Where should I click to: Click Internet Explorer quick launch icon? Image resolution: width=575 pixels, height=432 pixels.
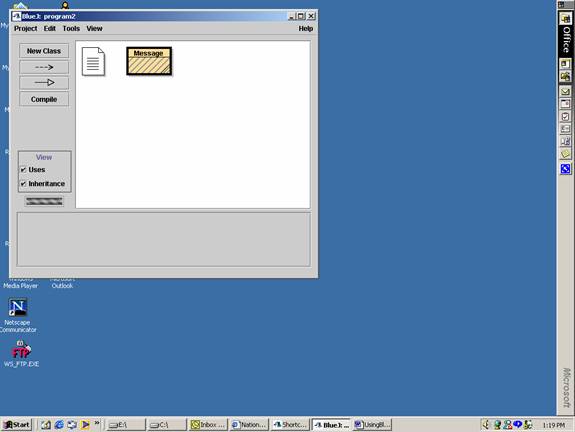(59, 425)
